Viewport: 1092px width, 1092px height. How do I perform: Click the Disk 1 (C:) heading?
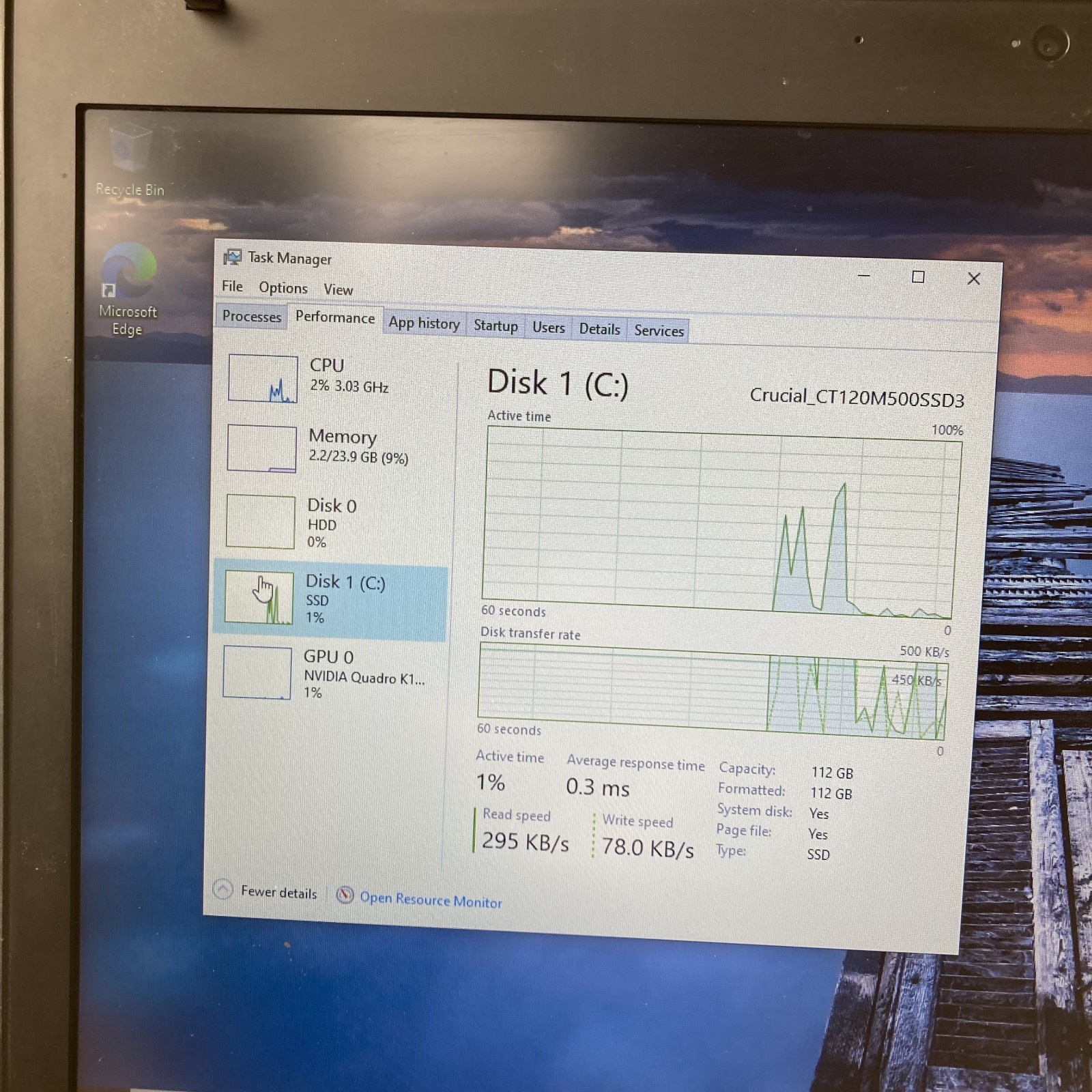click(x=558, y=383)
